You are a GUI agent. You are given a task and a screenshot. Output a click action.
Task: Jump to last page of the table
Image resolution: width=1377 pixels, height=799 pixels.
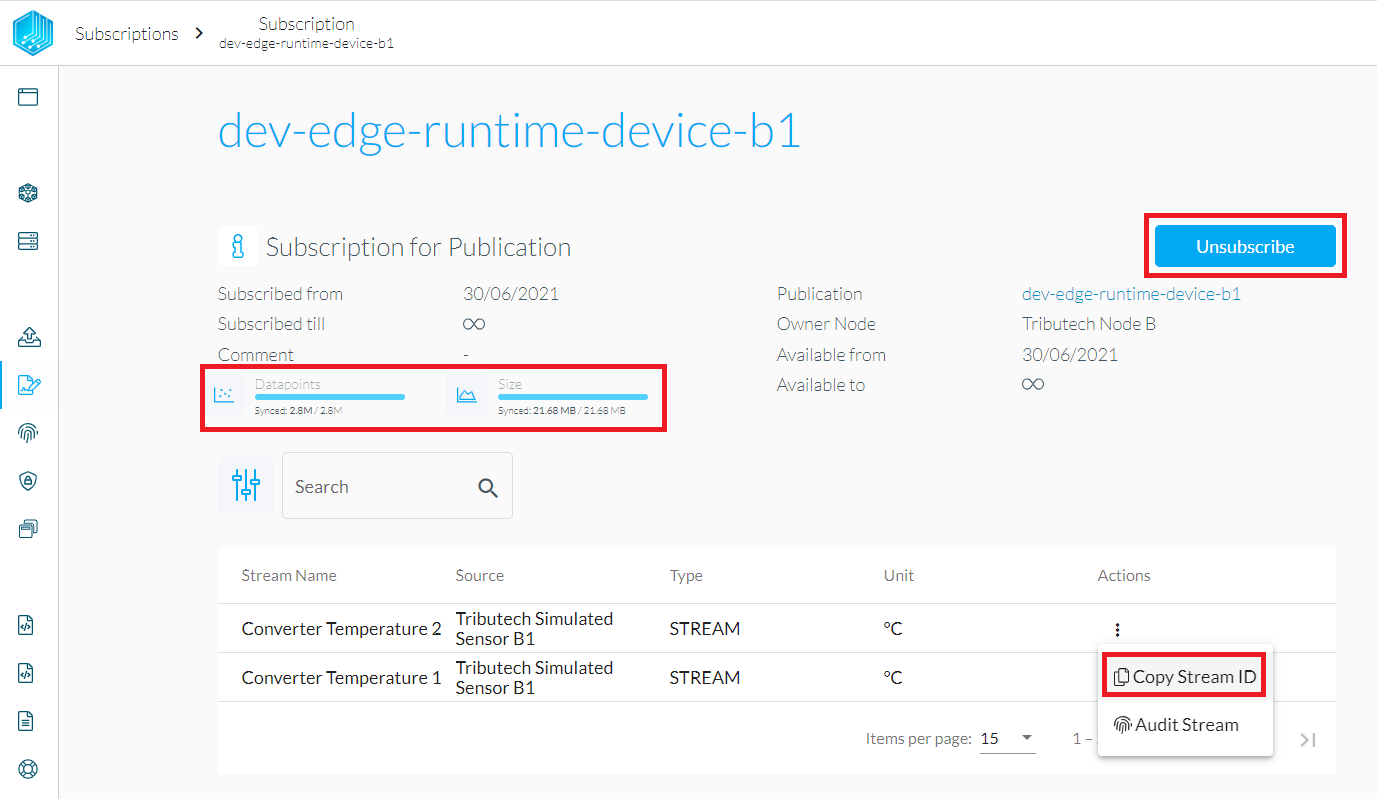(1308, 739)
